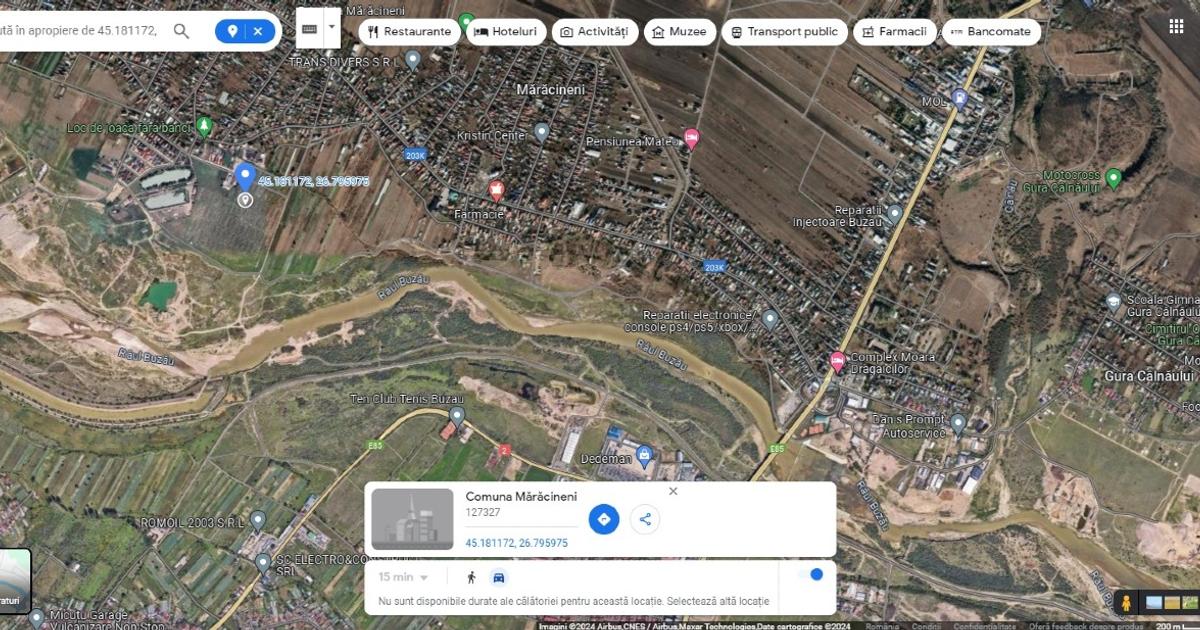Open the coordinates link 45.181172, 26.795975

(x=516, y=543)
